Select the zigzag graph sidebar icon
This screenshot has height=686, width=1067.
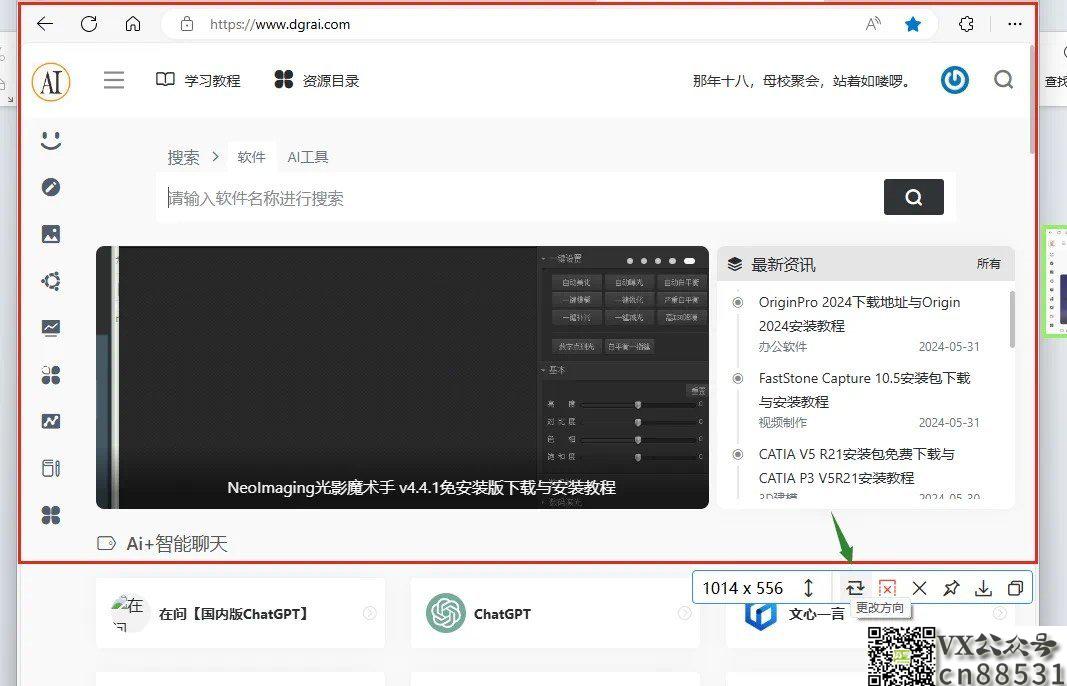[x=51, y=422]
